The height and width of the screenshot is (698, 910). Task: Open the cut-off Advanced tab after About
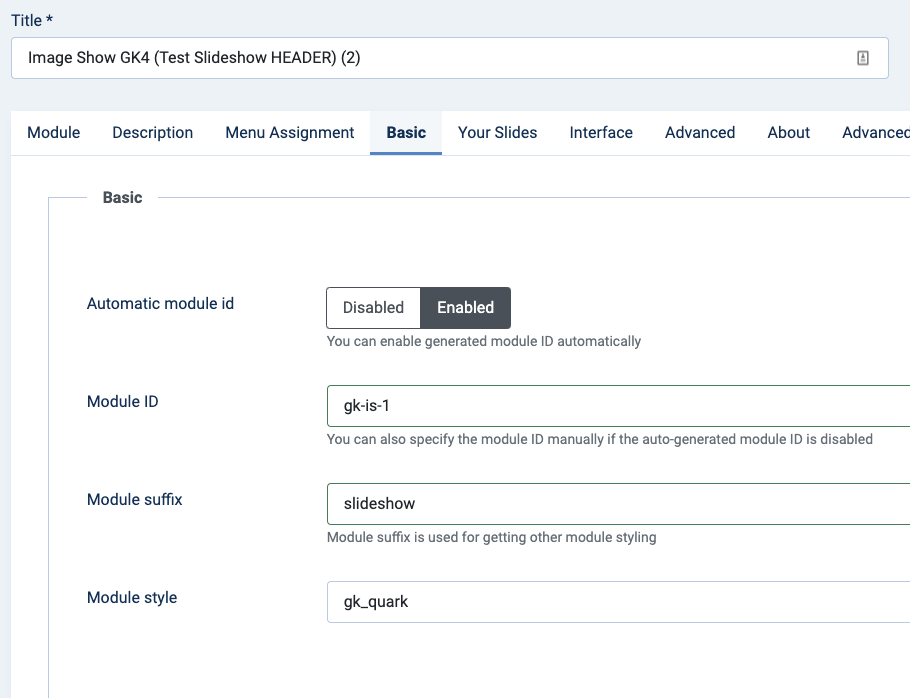876,132
